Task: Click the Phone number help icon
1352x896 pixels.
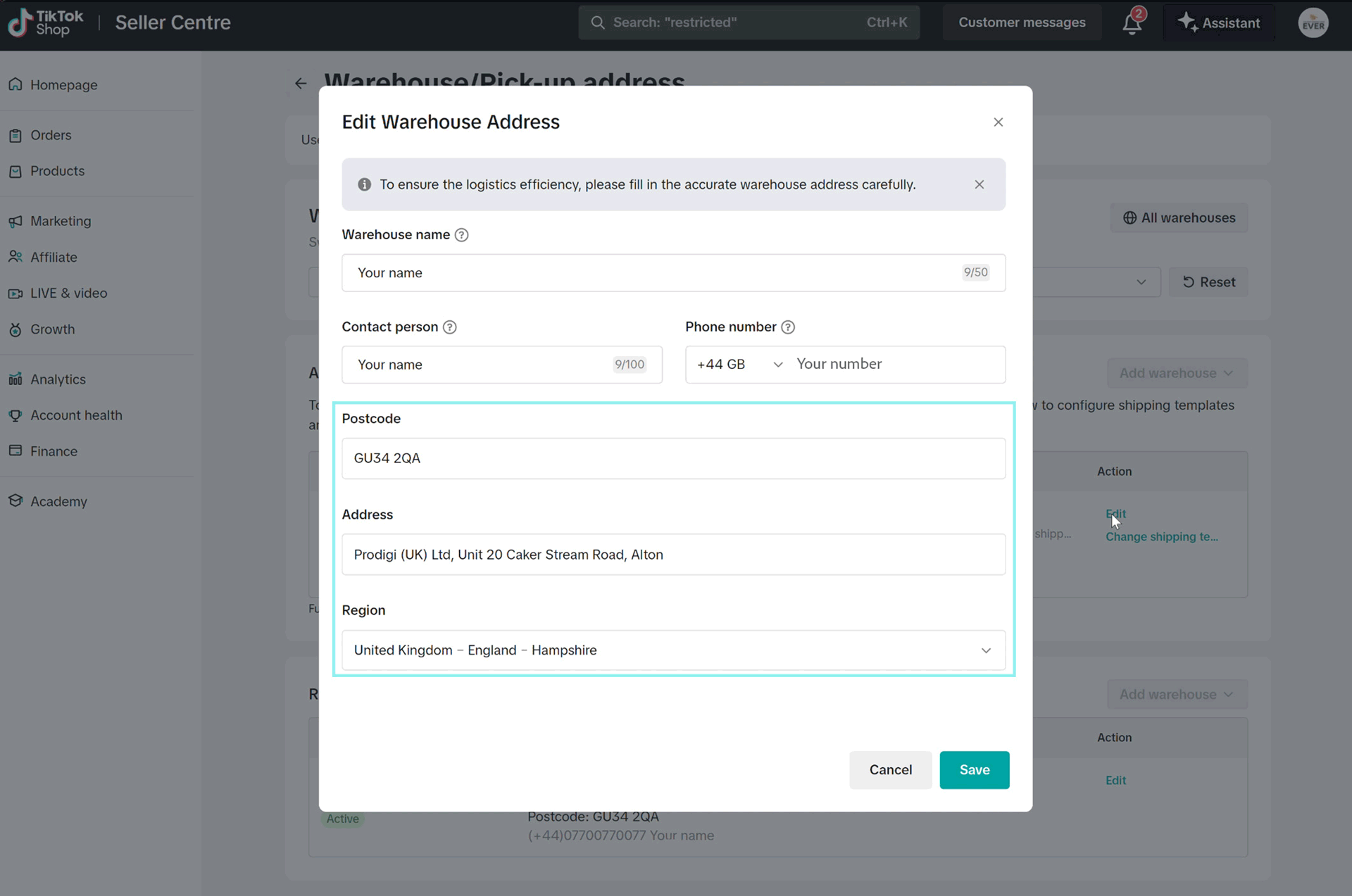Action: (x=788, y=327)
